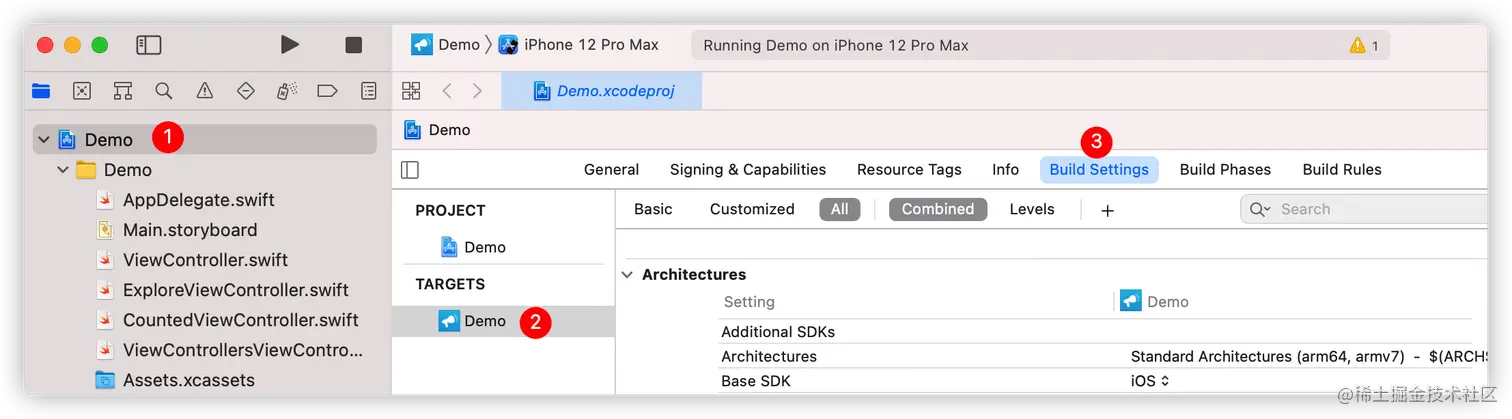Image resolution: width=1512 pixels, height=419 pixels.
Task: Click the Demo breadcrumb in jump bar
Action: 437,130
